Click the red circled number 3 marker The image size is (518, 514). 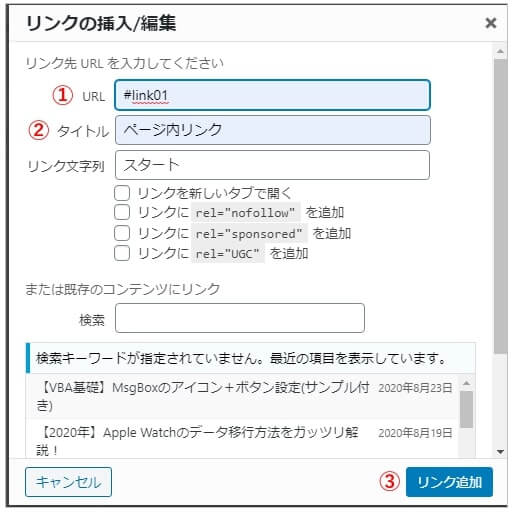(389, 482)
